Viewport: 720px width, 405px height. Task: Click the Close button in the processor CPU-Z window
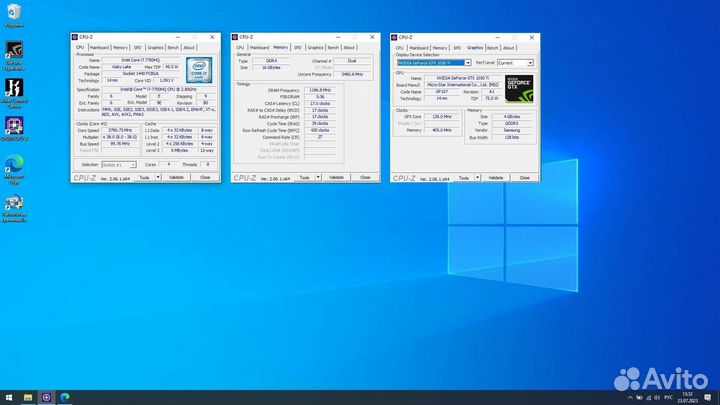pyautogui.click(x=205, y=177)
